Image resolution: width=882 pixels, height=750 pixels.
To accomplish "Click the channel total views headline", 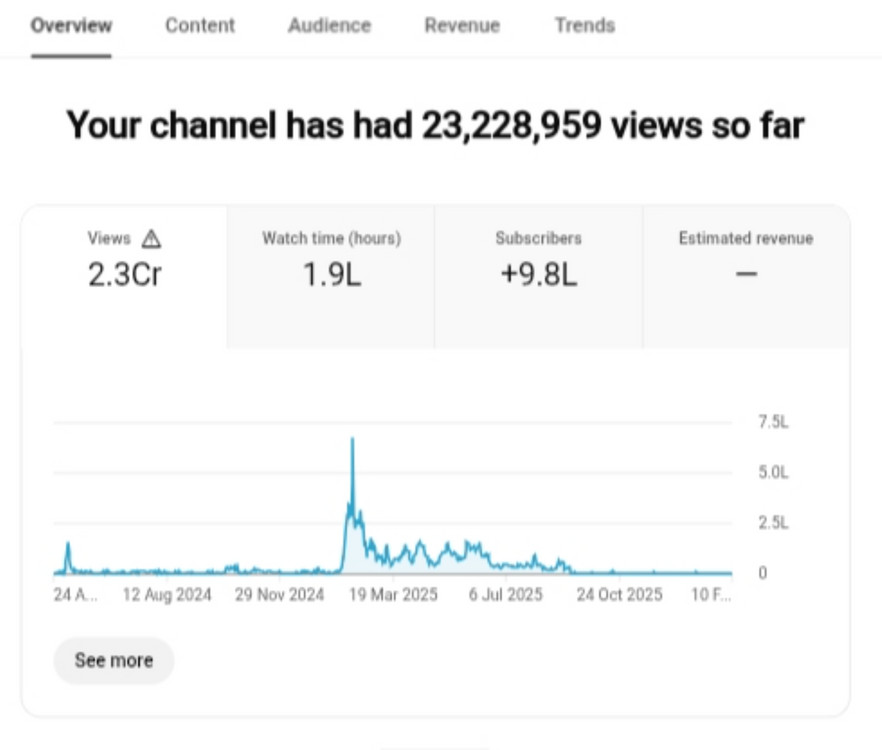I will pos(435,126).
